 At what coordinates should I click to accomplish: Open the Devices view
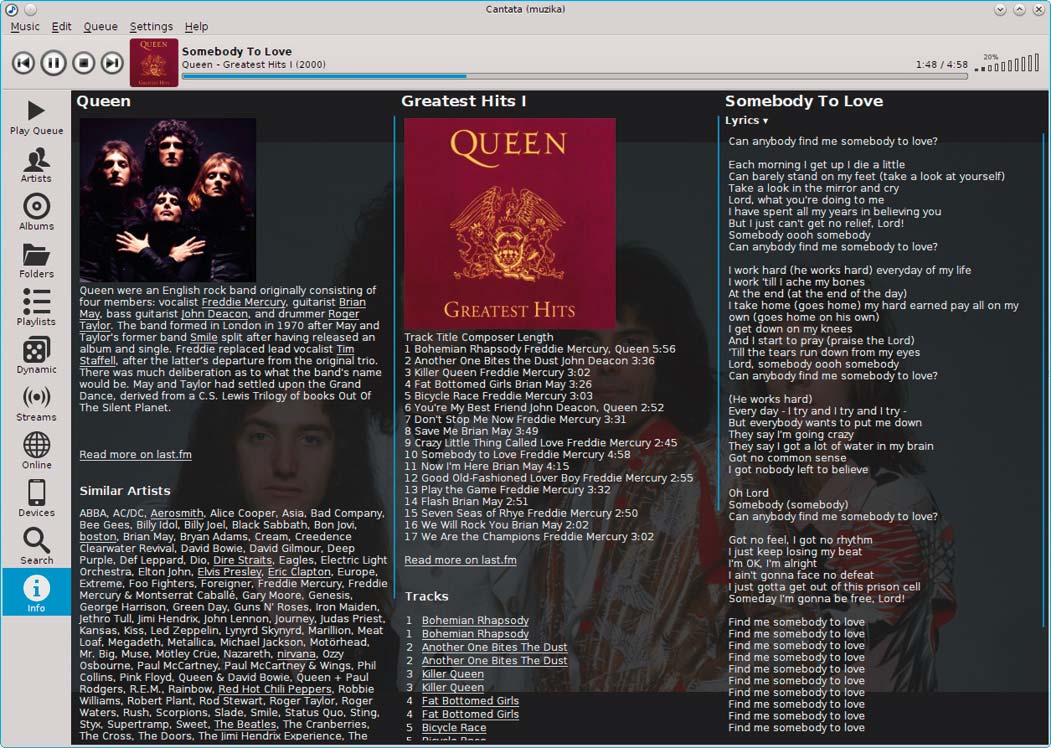(x=36, y=499)
